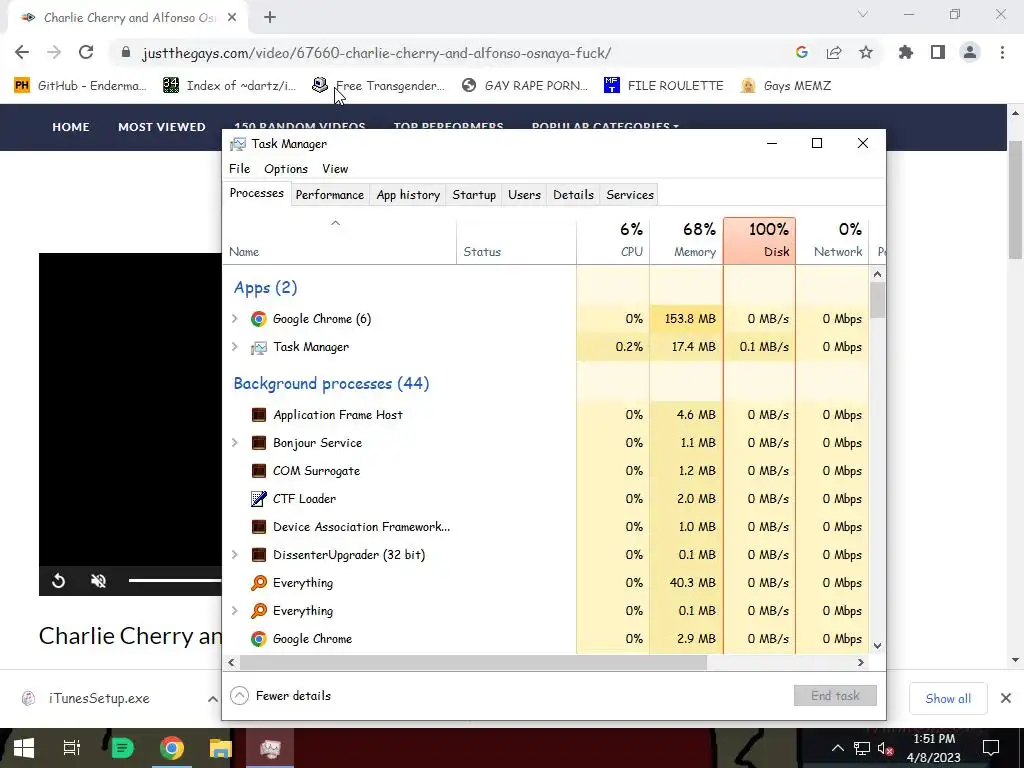This screenshot has height=768, width=1024.
Task: Open the Index of ~dartz bookmark
Action: click(x=229, y=86)
